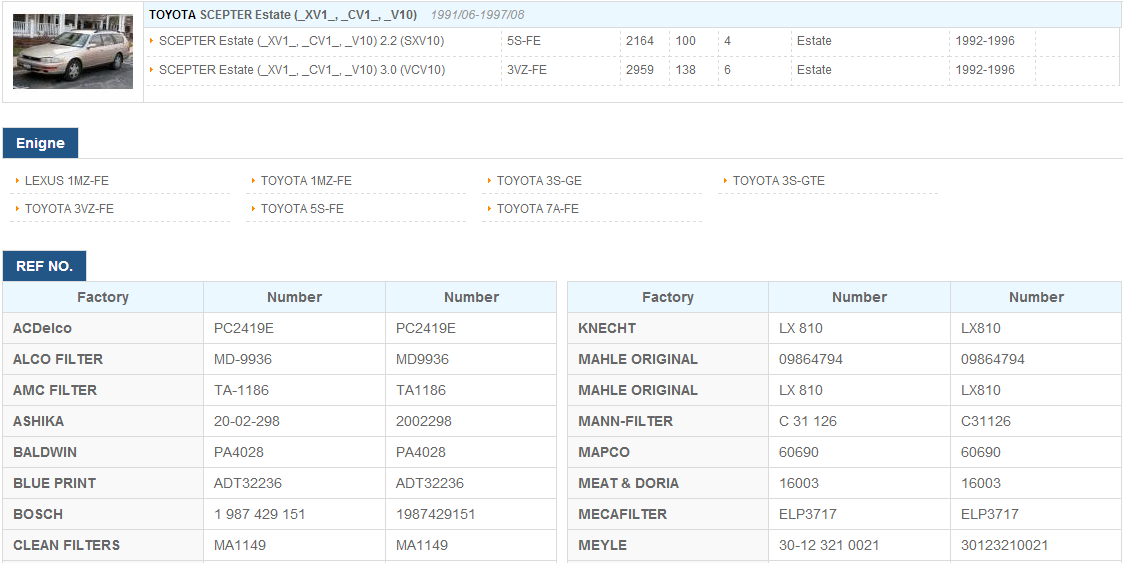
Task: Click the MD-9936 reference number
Action: pyautogui.click(x=243, y=359)
